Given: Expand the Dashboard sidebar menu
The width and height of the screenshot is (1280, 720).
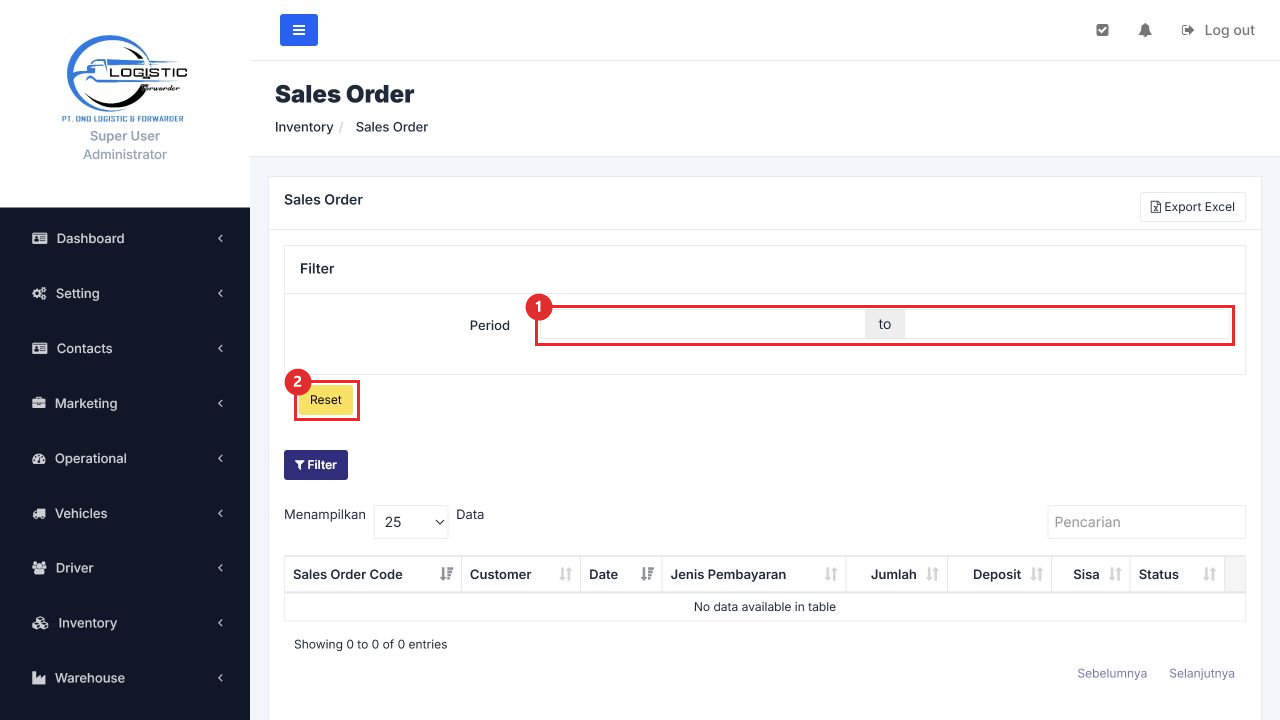Looking at the screenshot, I should (125, 238).
